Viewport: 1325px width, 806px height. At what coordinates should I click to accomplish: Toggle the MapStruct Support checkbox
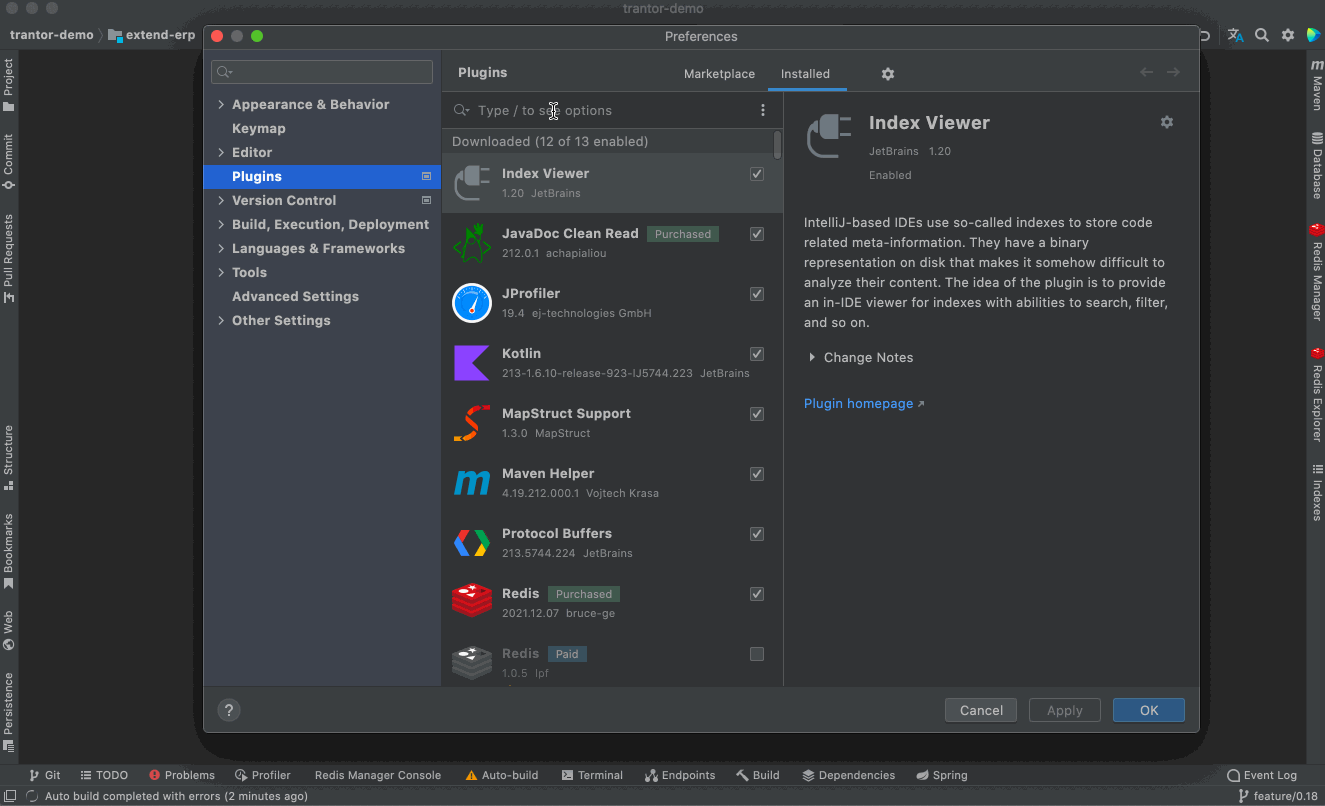pos(757,414)
